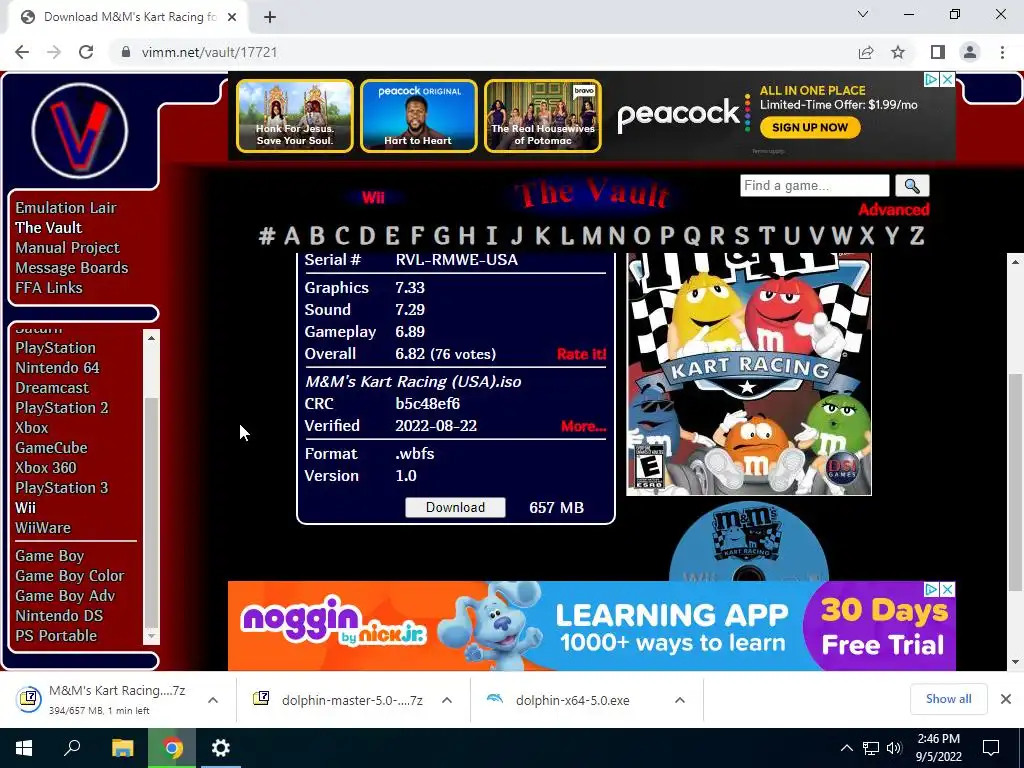
Task: Bookmark page with the star icon
Action: [x=898, y=52]
